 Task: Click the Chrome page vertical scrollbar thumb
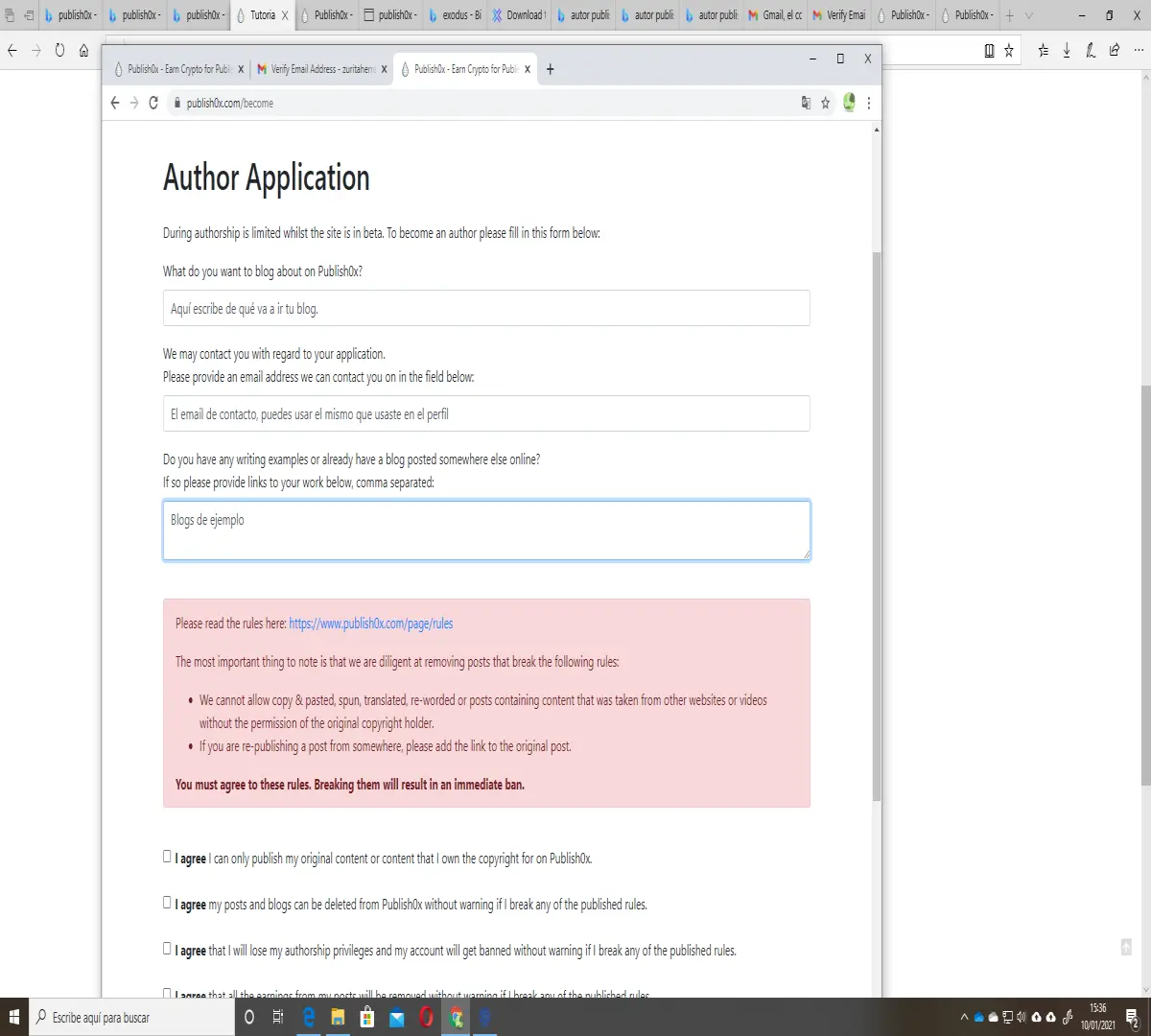coord(877,526)
